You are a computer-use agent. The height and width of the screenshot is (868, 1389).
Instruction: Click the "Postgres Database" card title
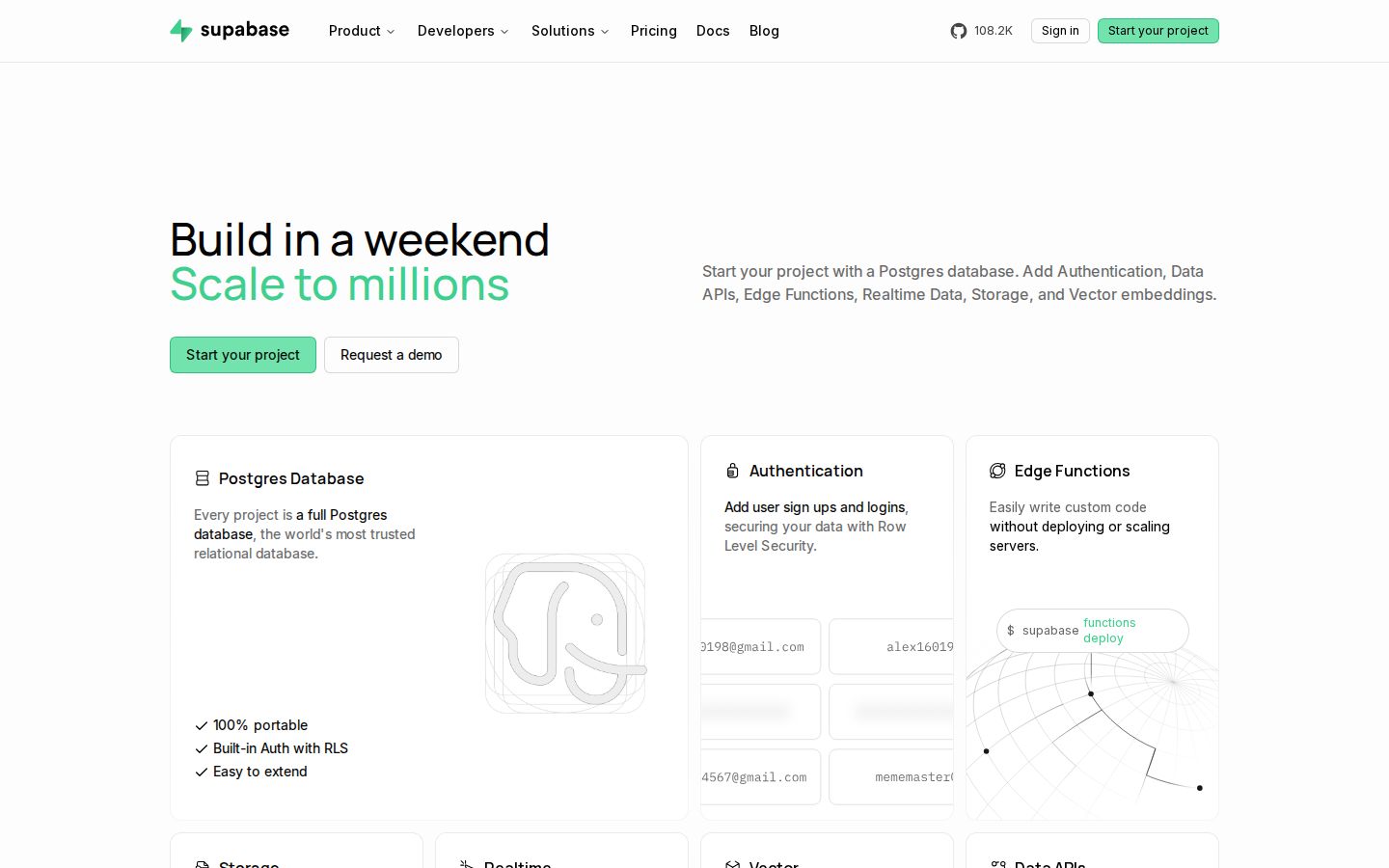pos(291,478)
